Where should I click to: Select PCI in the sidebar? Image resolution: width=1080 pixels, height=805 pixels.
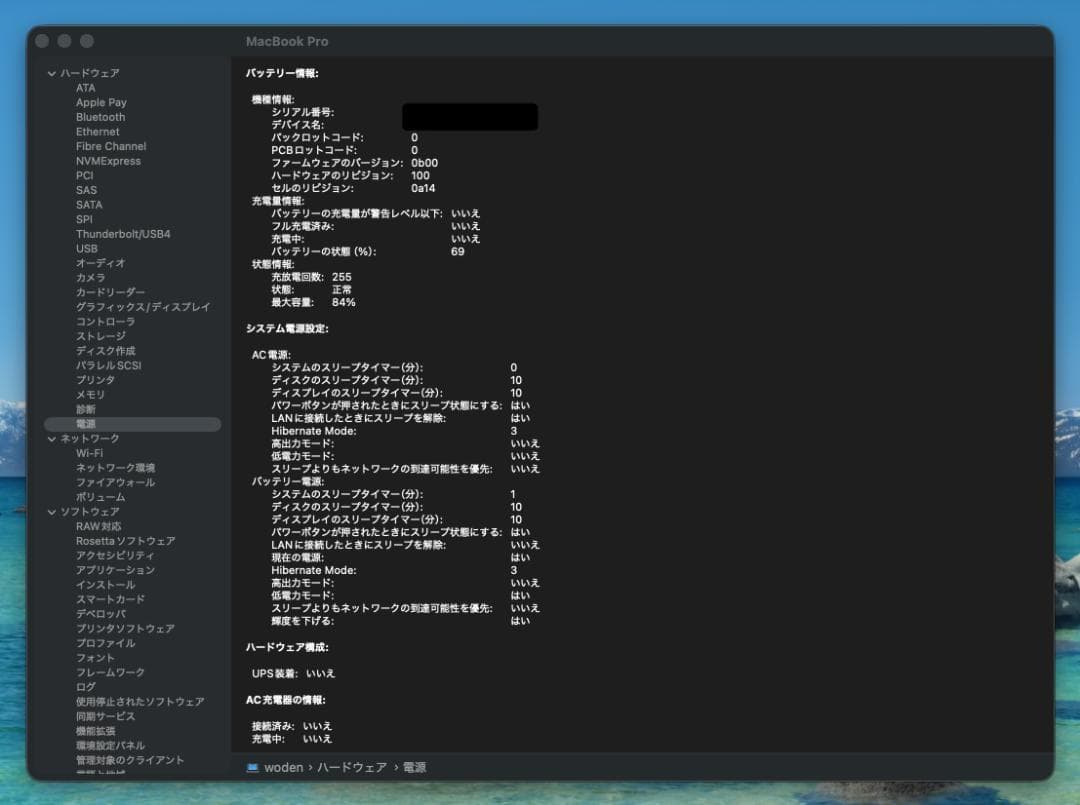point(85,176)
